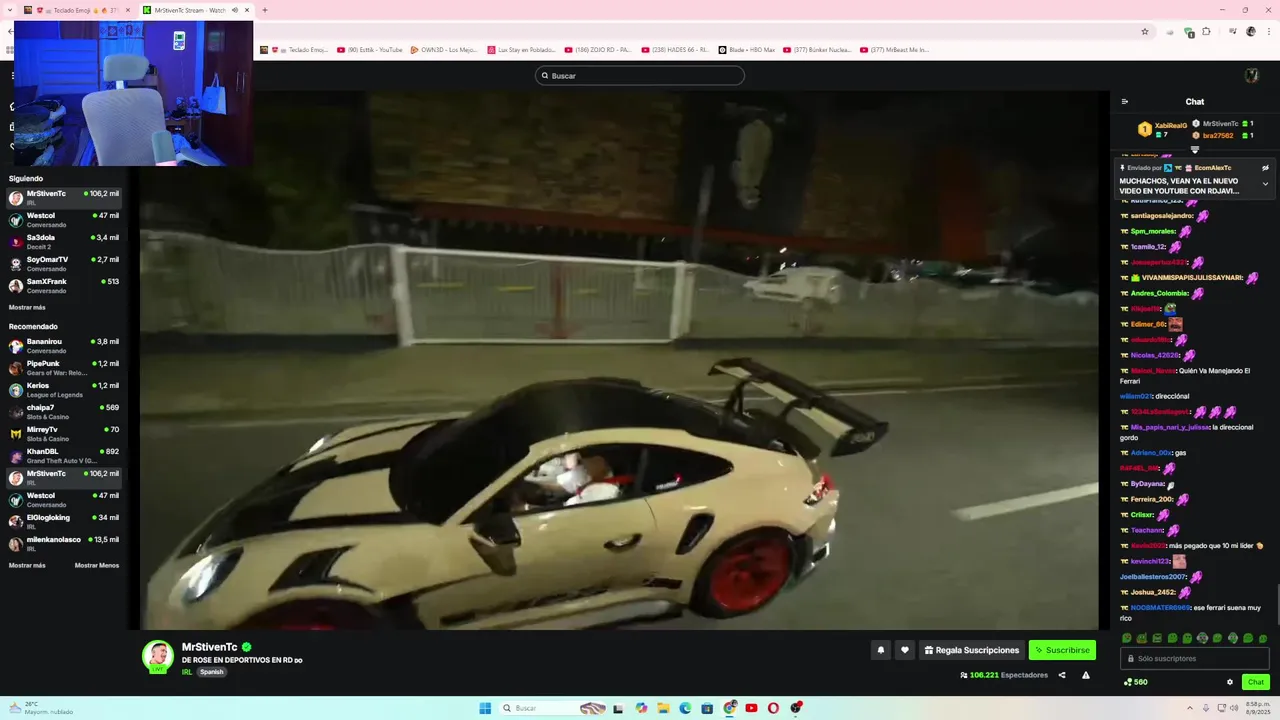This screenshot has height=720, width=1280.
Task: Click the Kick Buscar search field
Action: pyautogui.click(x=640, y=75)
